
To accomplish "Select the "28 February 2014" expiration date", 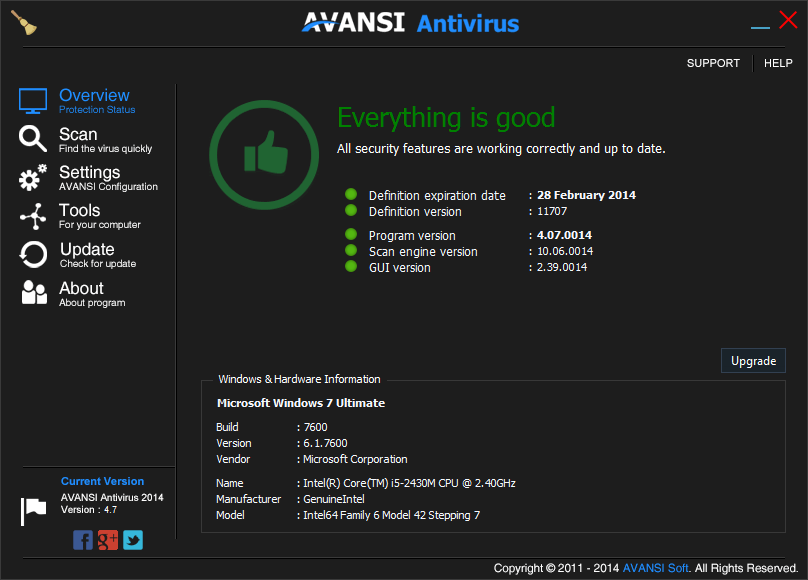I will 586,195.
